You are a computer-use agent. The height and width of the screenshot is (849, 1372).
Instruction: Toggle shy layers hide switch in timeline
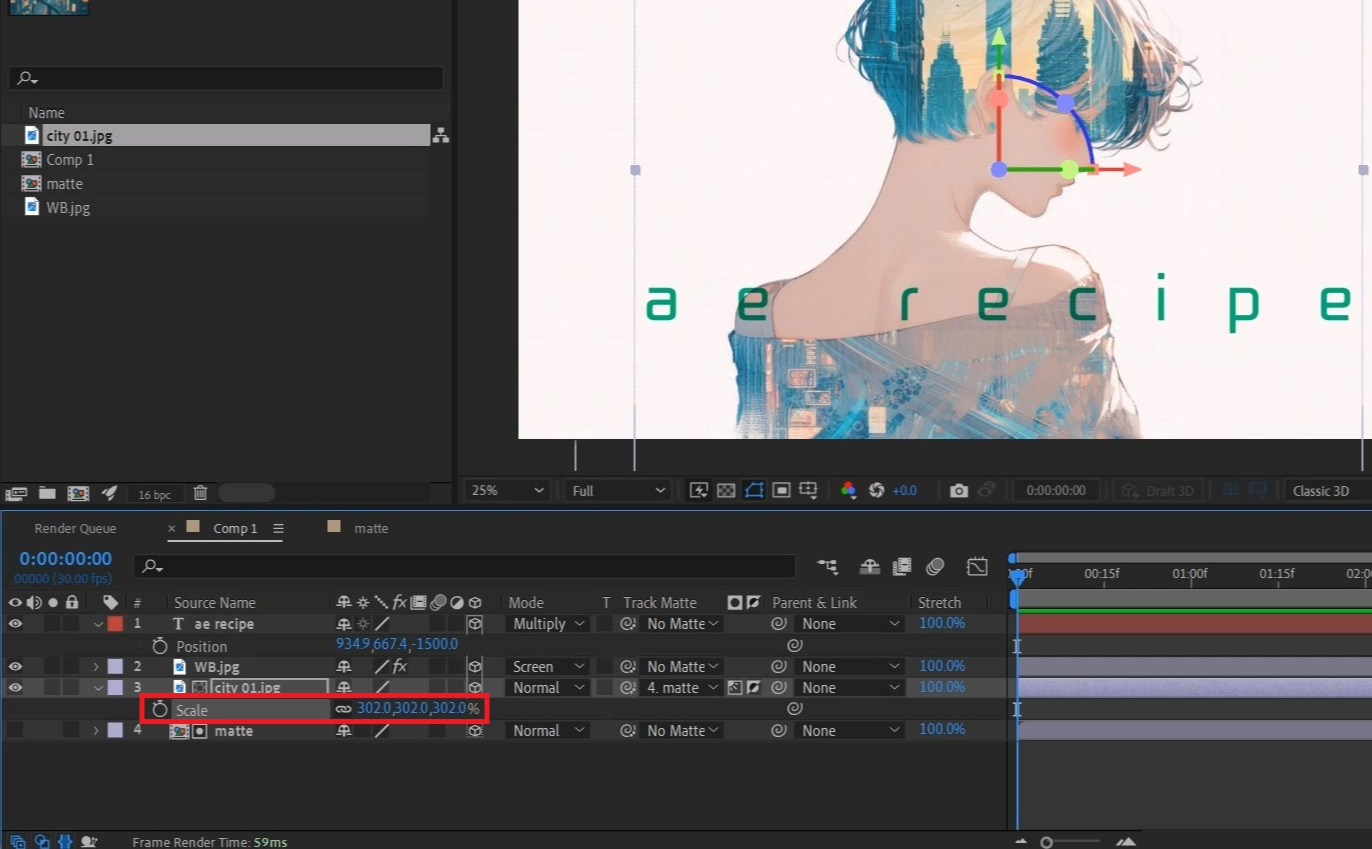(x=870, y=567)
